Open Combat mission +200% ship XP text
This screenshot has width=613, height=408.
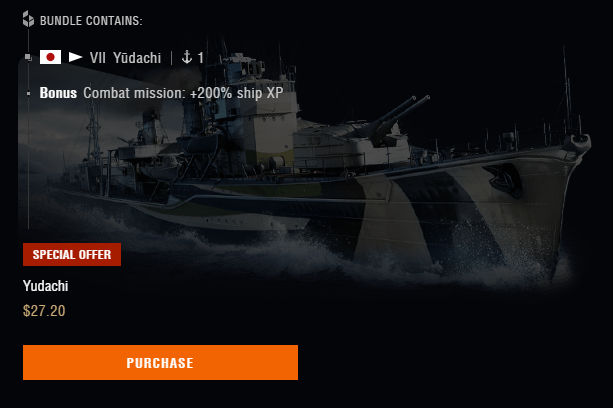tap(183, 93)
